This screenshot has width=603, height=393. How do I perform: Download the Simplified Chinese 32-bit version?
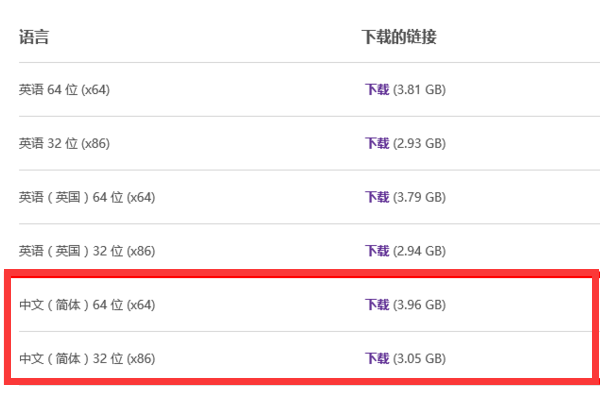point(377,359)
